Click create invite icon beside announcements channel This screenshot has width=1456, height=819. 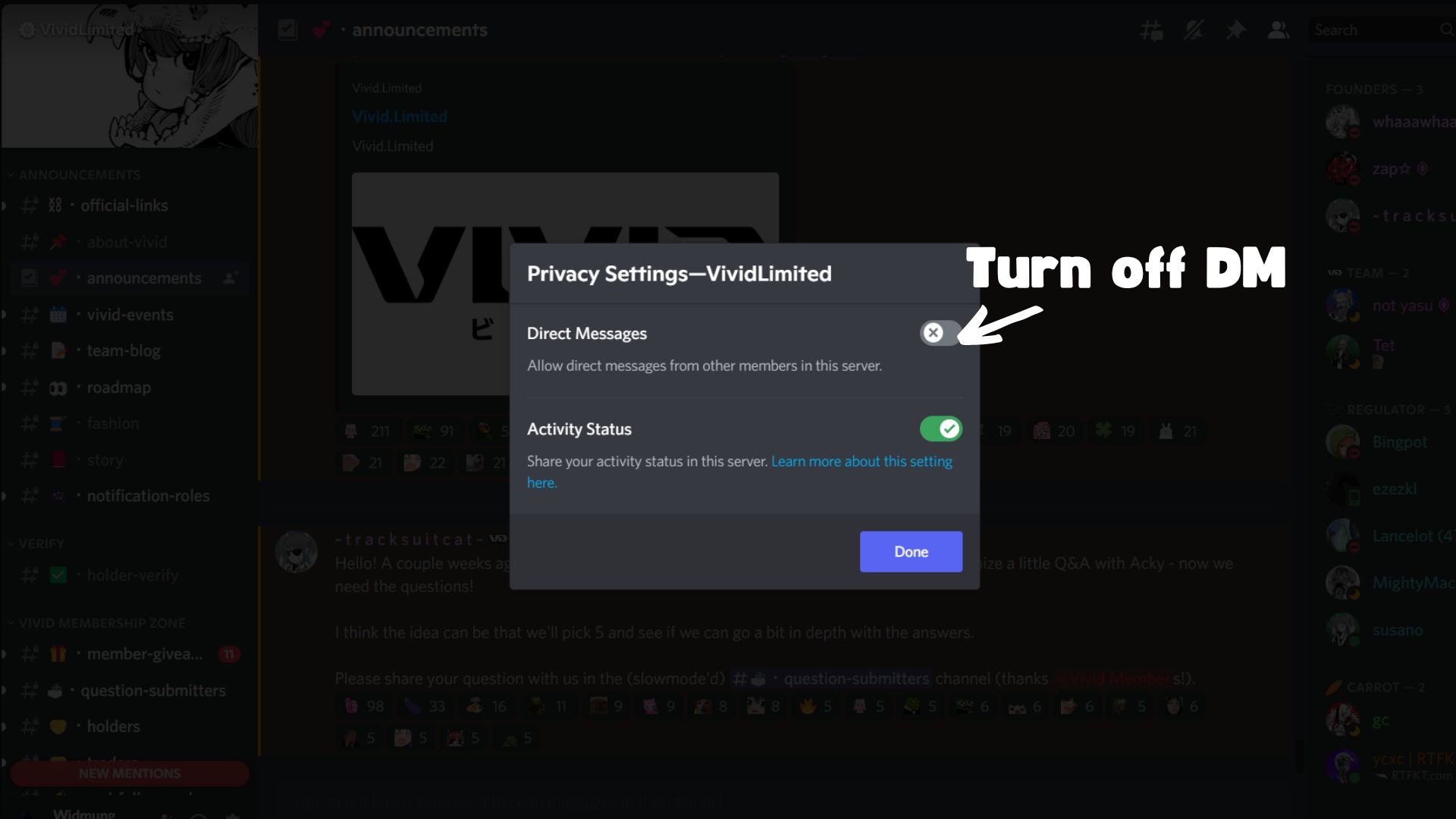tap(231, 278)
